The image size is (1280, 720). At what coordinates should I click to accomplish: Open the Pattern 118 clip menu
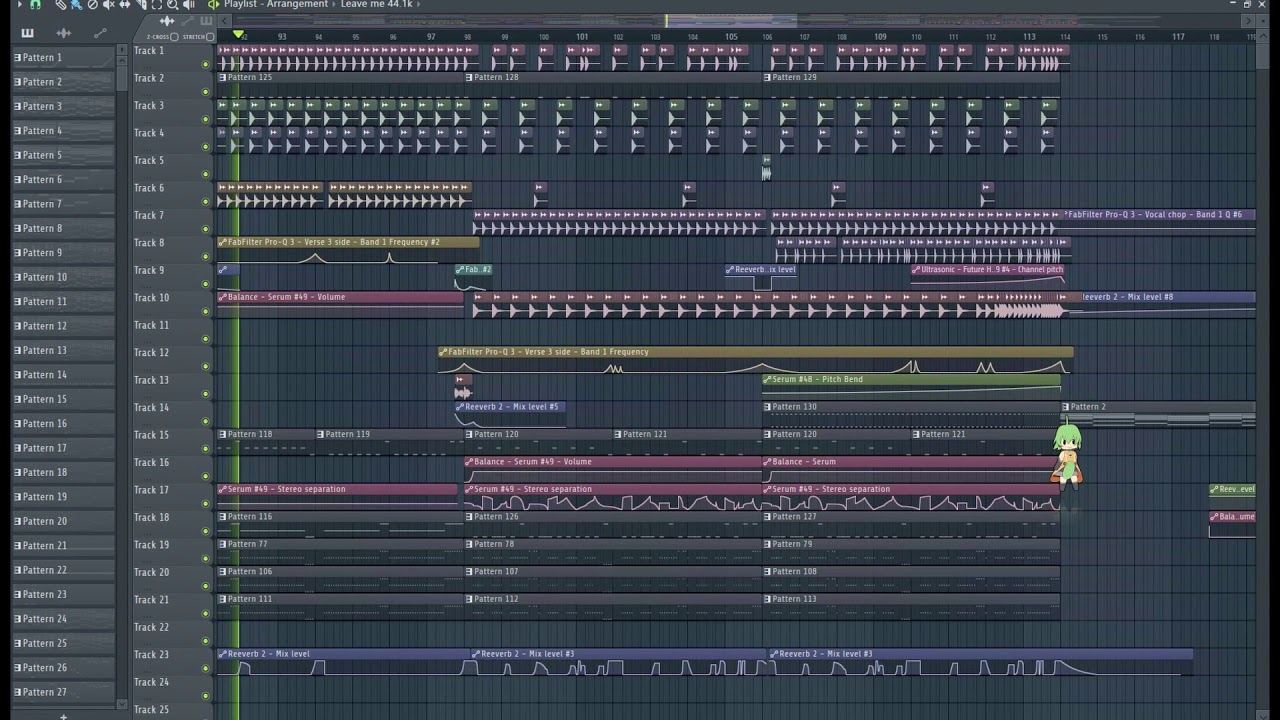pos(223,435)
